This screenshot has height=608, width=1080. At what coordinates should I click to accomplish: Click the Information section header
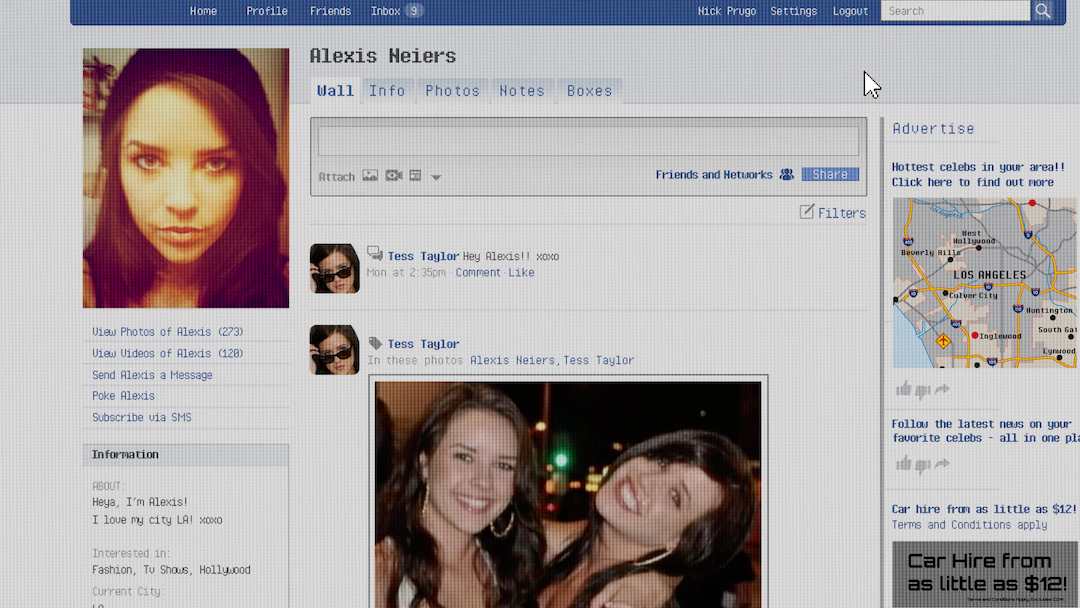186,455
